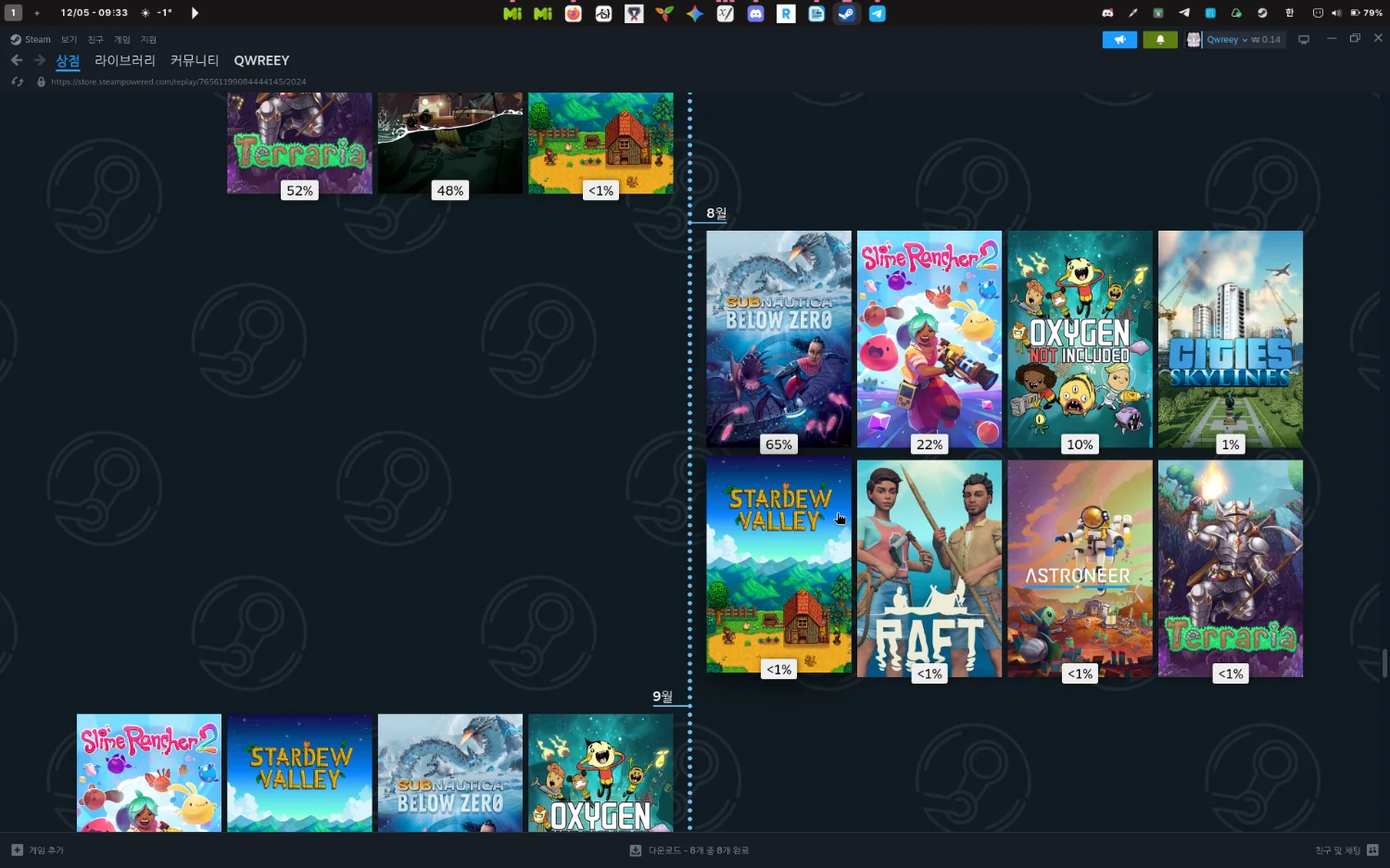This screenshot has width=1390, height=868.
Task: Open the 보기 menu
Action: [69, 40]
